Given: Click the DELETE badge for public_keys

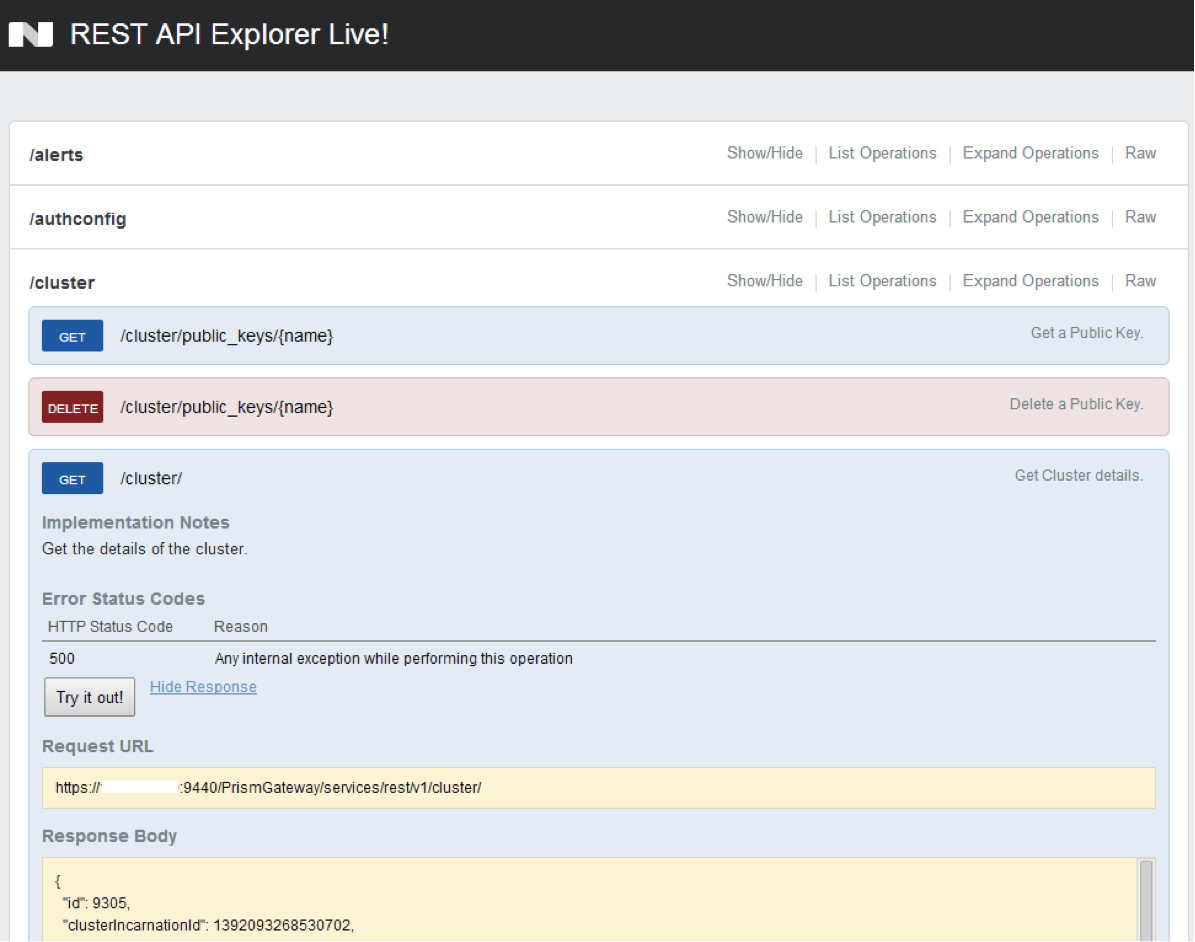Looking at the screenshot, I should point(72,408).
